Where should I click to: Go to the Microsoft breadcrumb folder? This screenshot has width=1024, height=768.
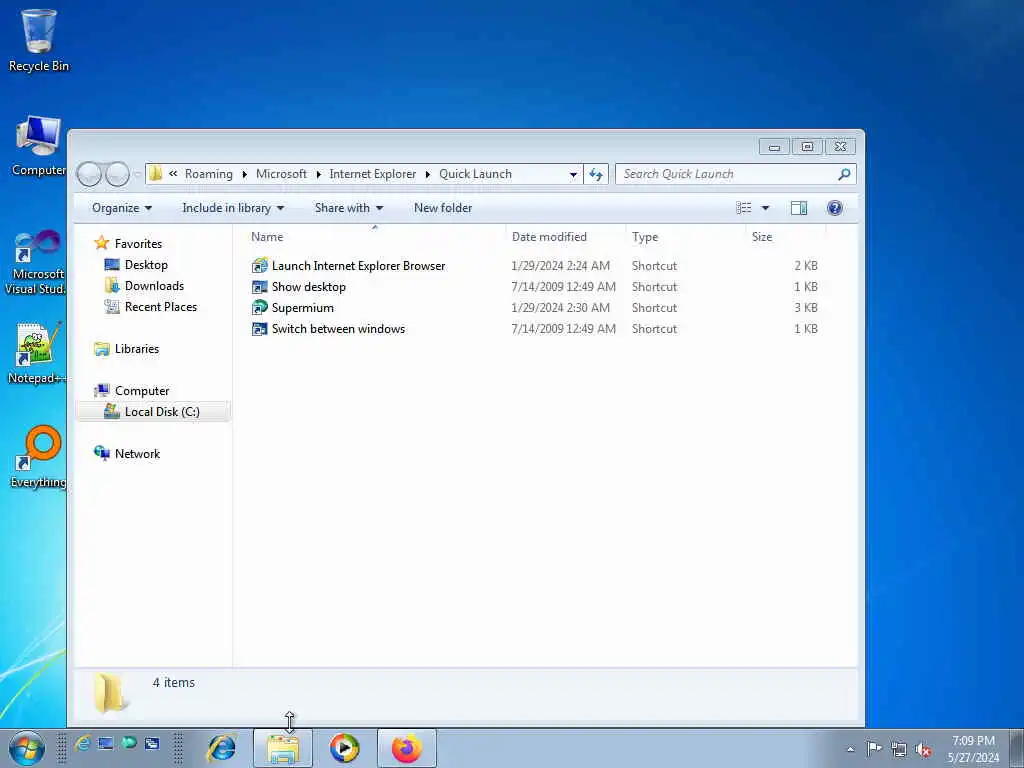click(281, 174)
